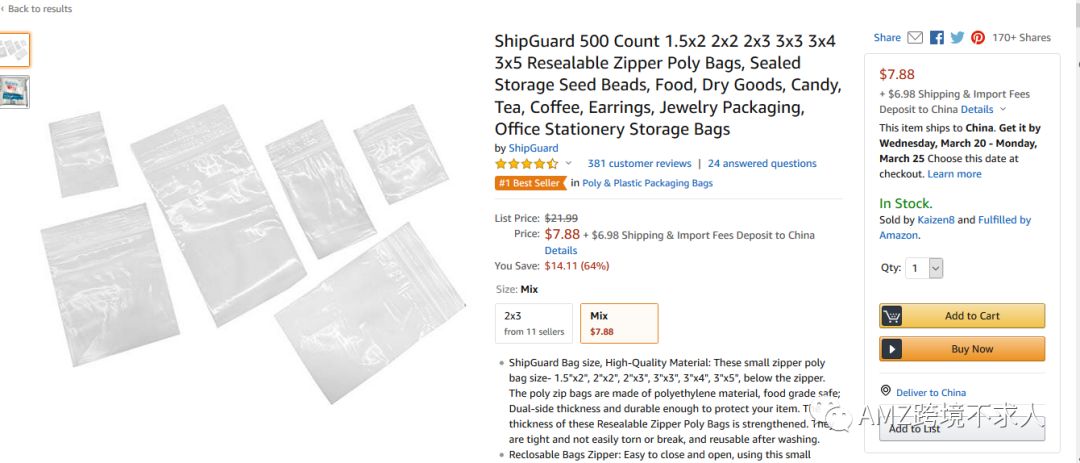Click the location pin delivery icon
Screen dimensions: 1080x463
(886, 392)
